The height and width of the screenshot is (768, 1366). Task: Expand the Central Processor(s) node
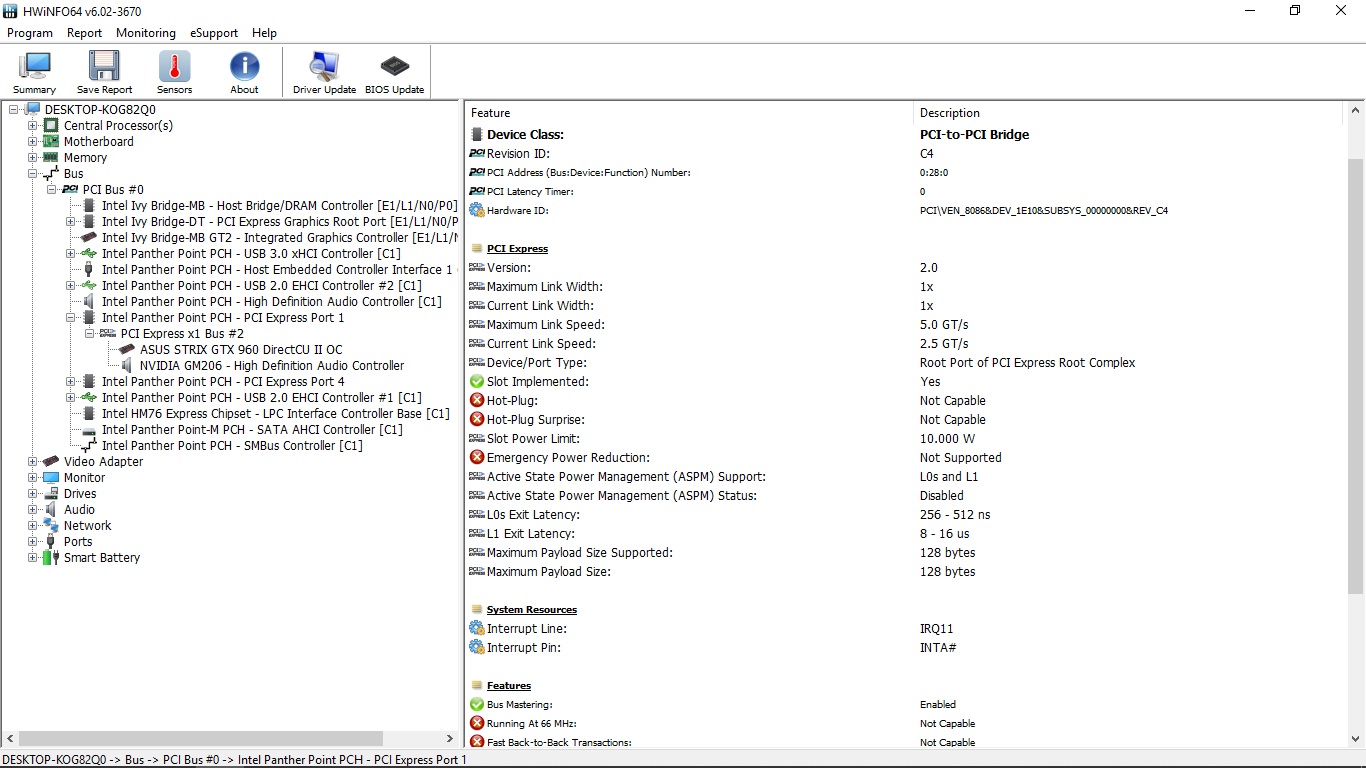tap(33, 126)
